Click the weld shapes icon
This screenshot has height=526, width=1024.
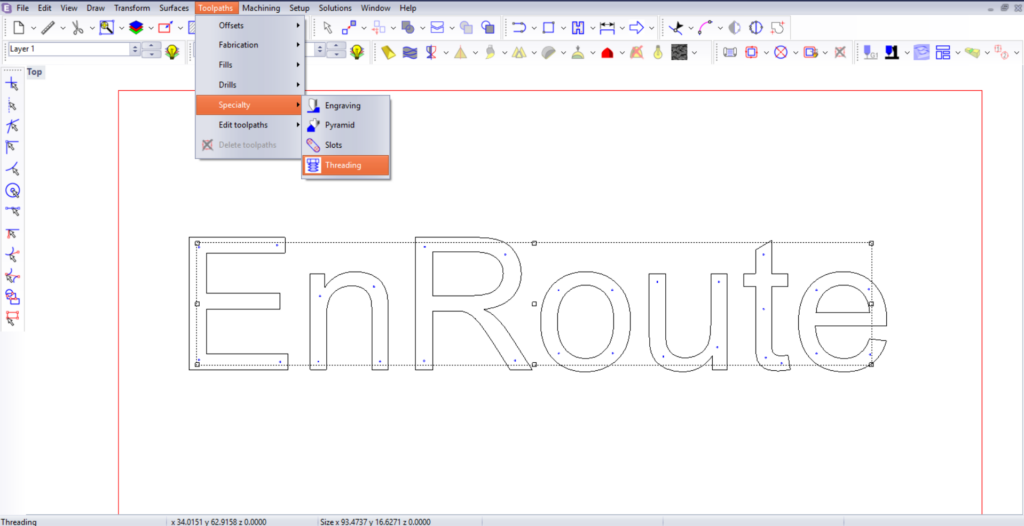[408, 28]
